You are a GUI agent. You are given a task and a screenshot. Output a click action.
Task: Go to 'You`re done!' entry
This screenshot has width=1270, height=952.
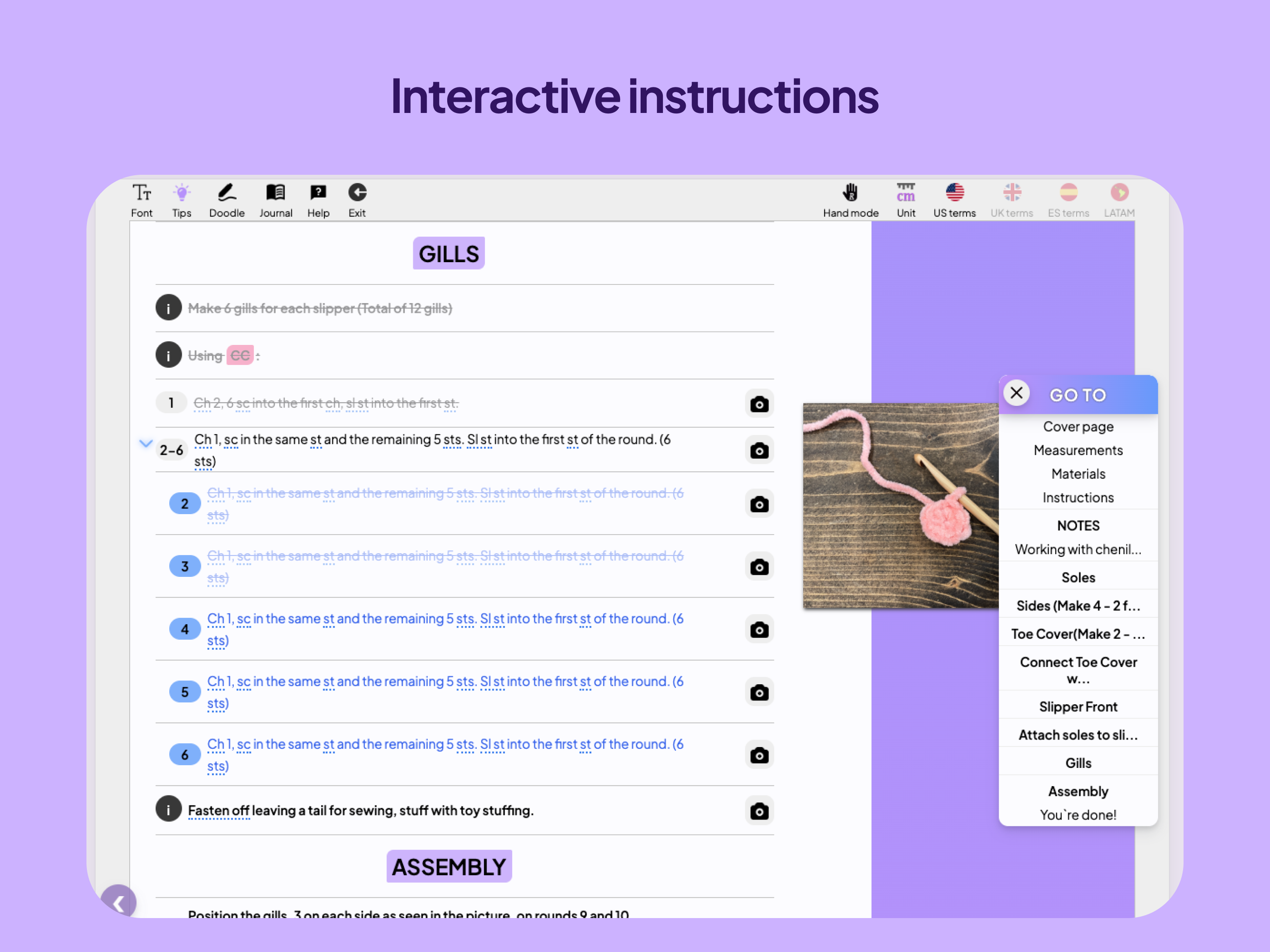coord(1078,814)
